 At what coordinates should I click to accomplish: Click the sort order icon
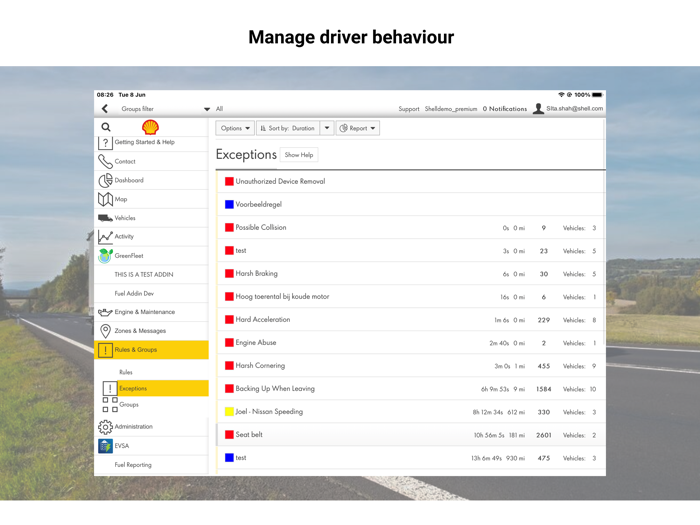click(x=263, y=128)
